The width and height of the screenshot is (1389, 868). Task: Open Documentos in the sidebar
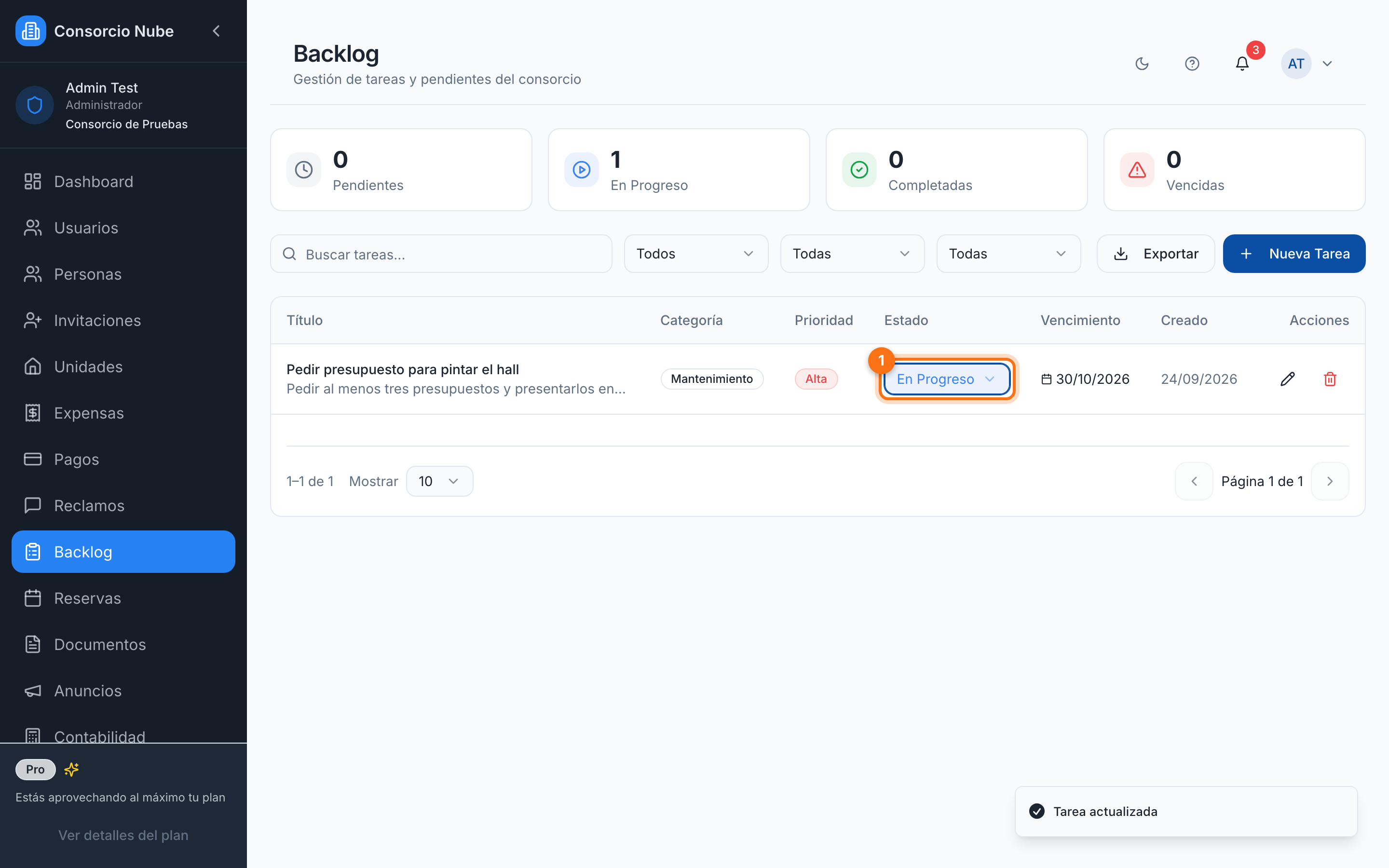pos(123,645)
